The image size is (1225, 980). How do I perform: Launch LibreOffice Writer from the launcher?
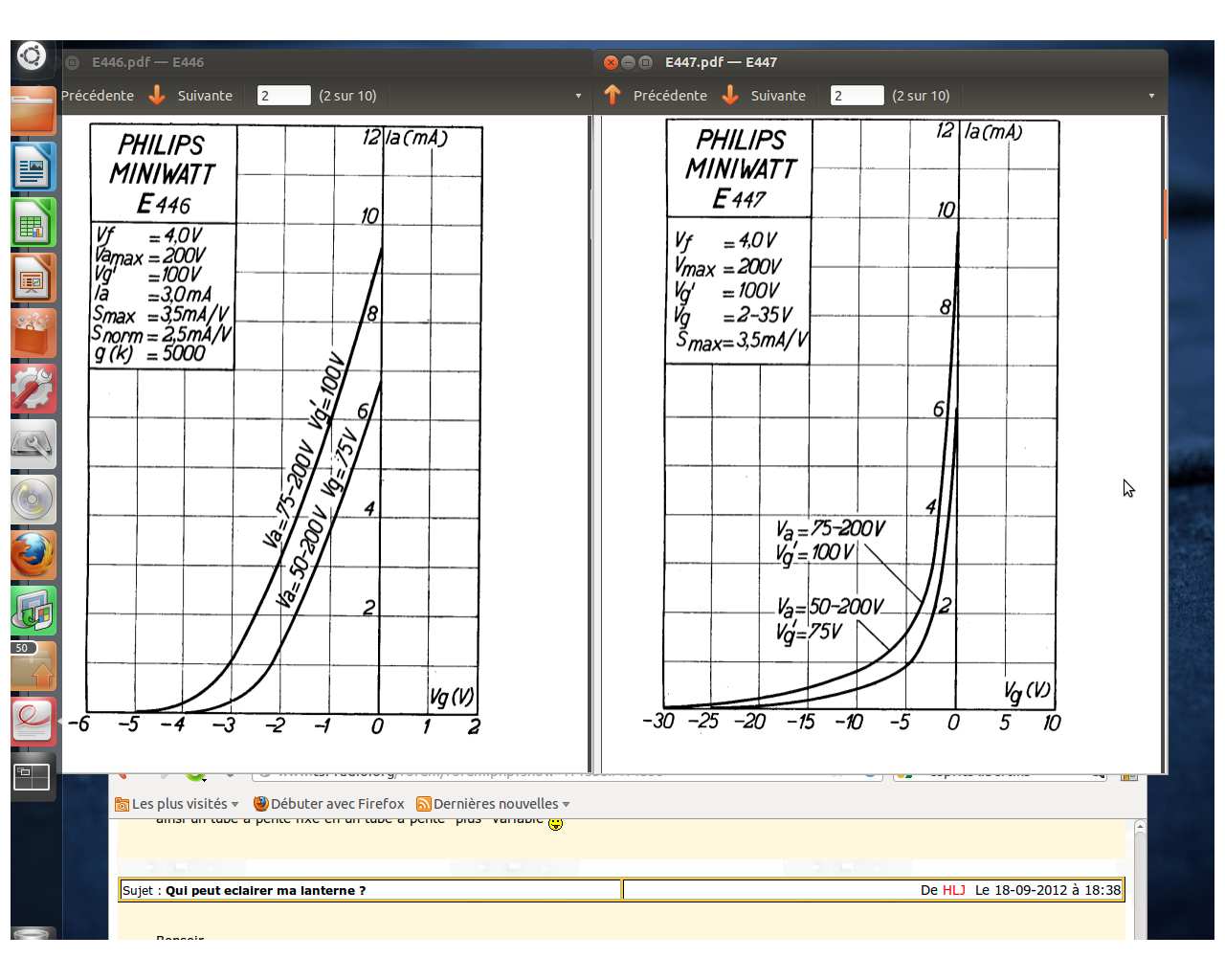point(33,167)
